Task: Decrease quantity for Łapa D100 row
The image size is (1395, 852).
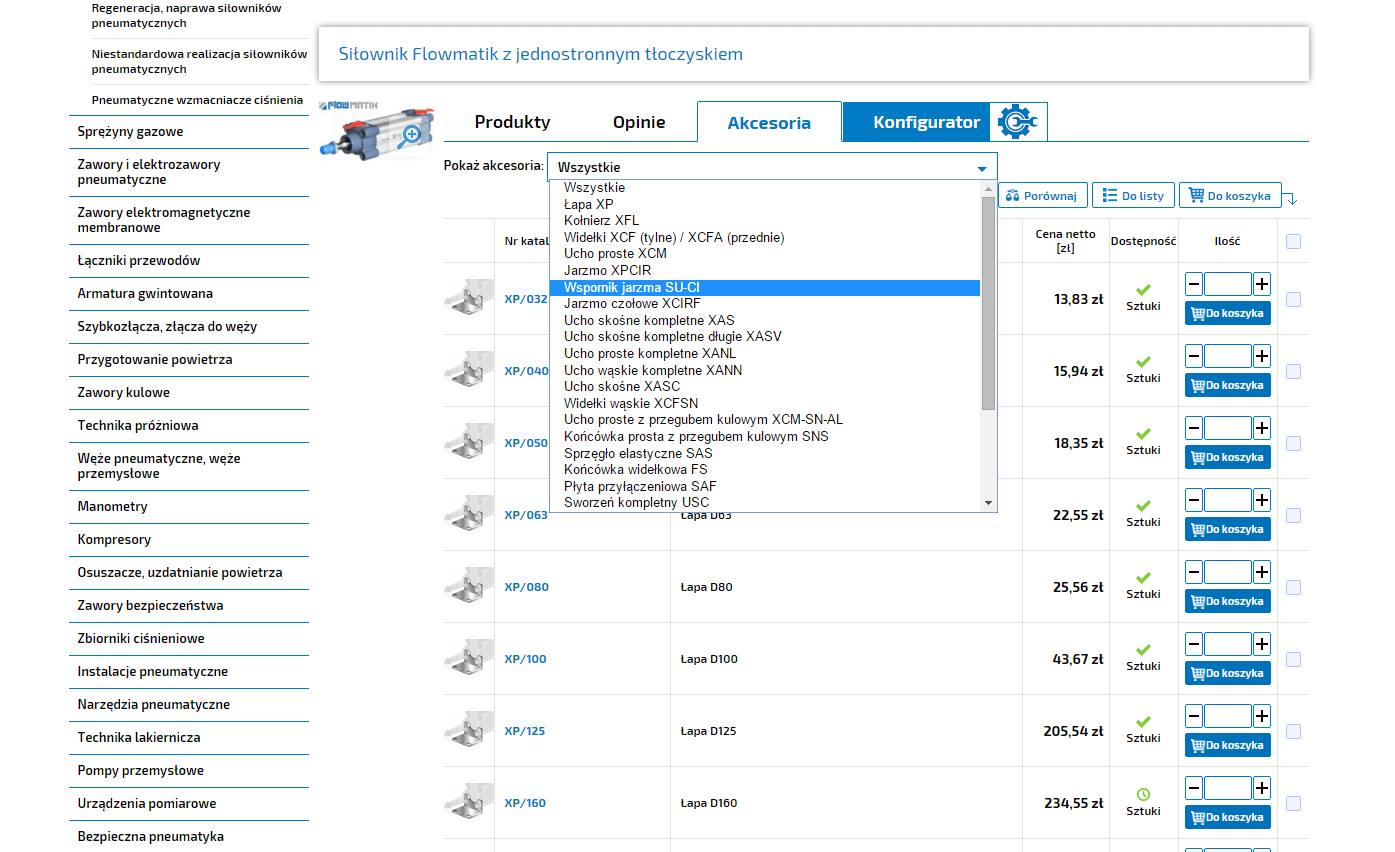Action: pos(1194,644)
